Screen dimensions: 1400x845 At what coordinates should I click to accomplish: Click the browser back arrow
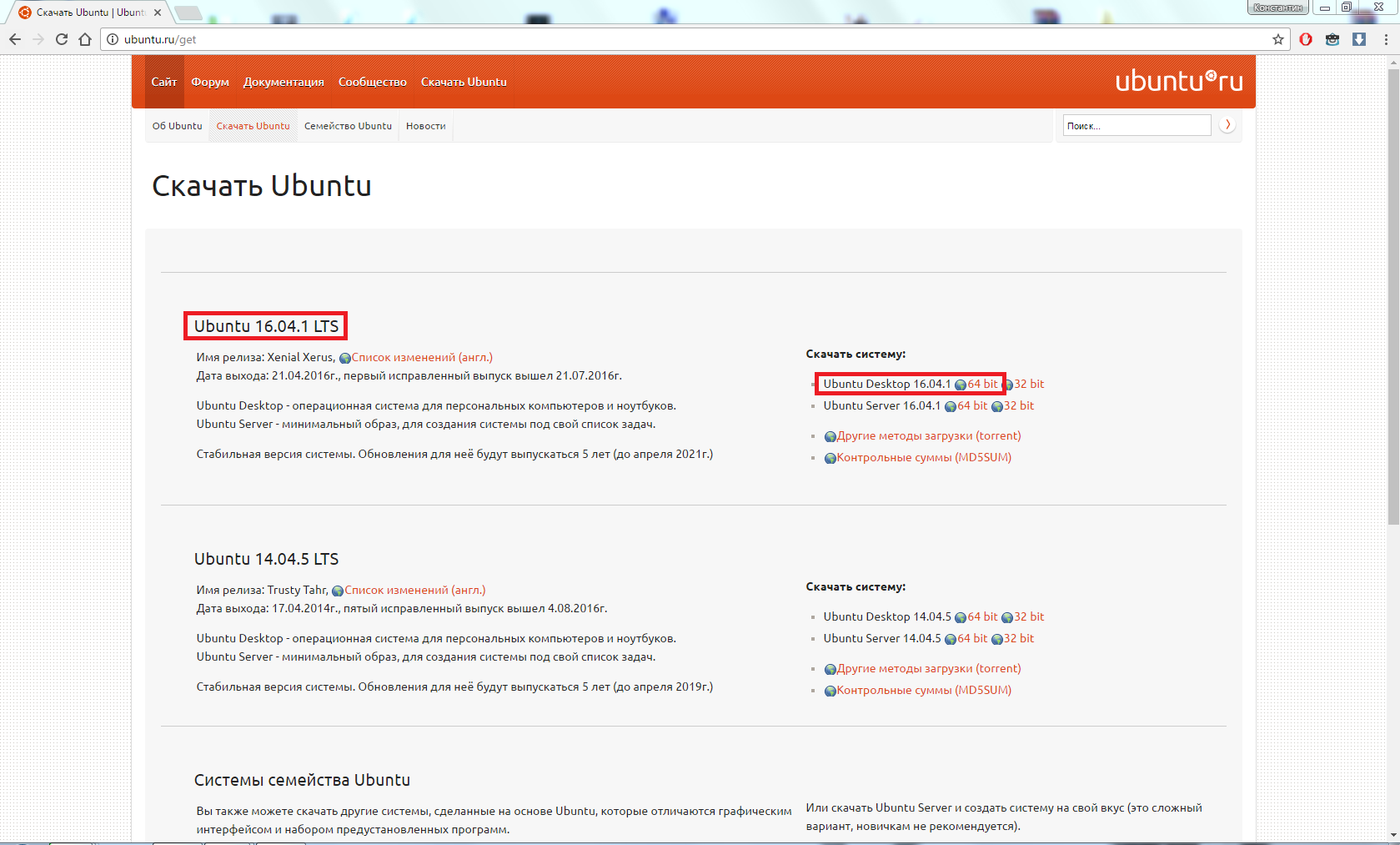(15, 39)
